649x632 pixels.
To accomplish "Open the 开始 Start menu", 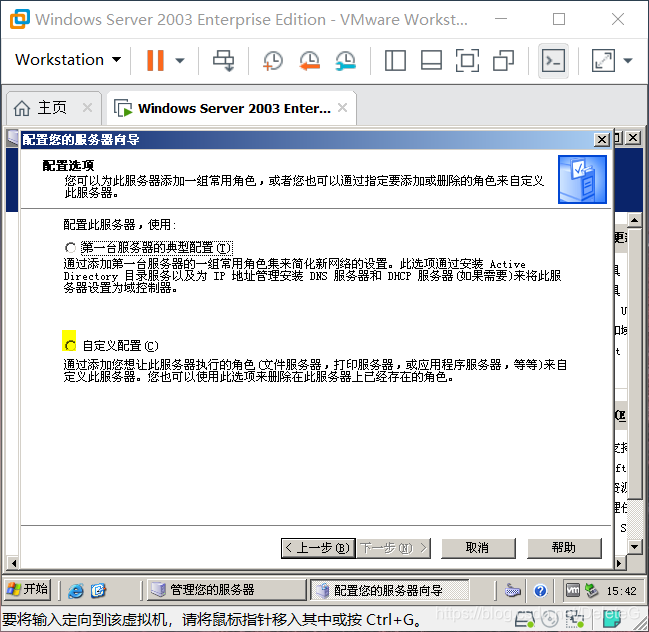I will (x=28, y=589).
